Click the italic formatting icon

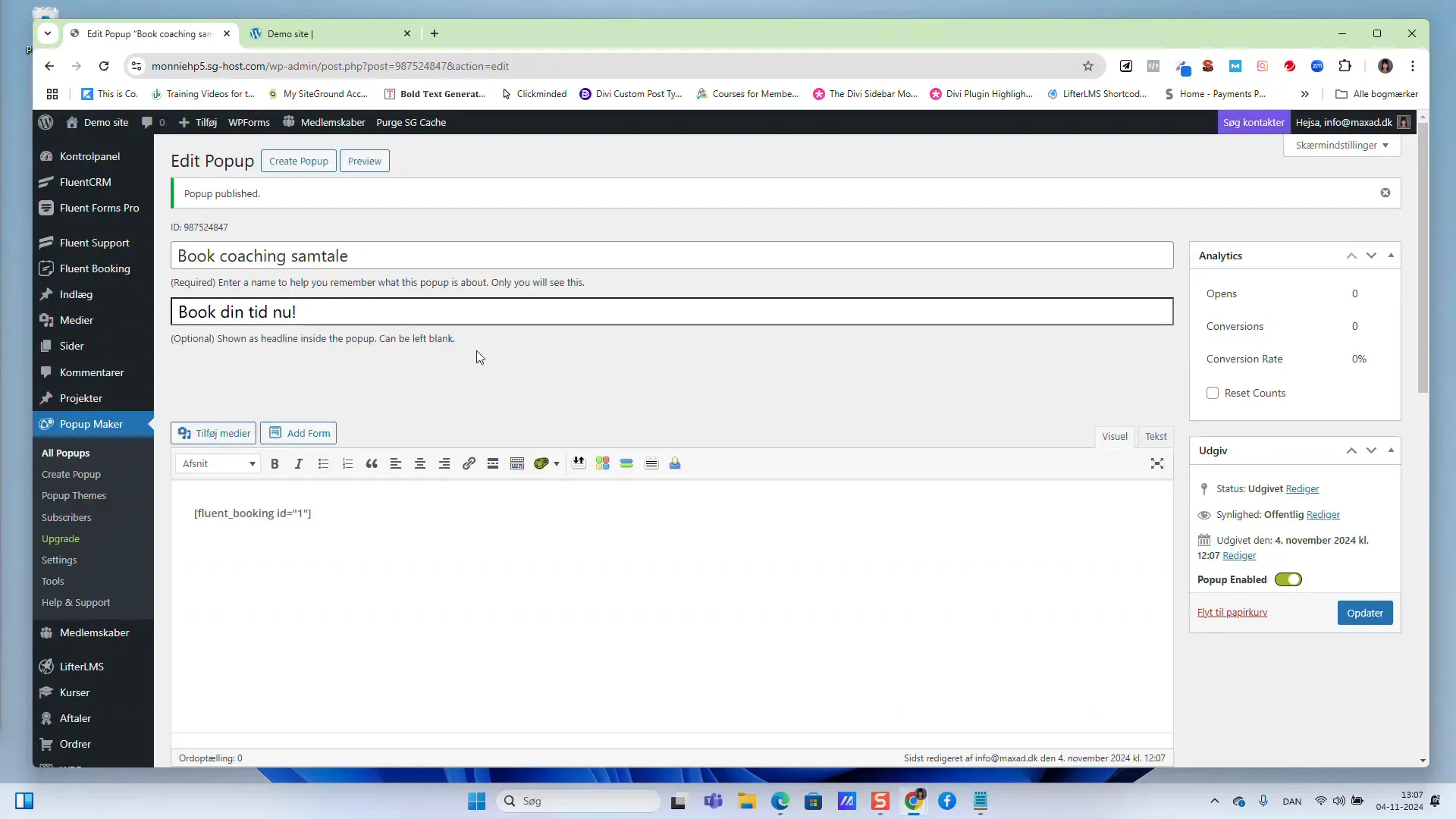pos(299,463)
